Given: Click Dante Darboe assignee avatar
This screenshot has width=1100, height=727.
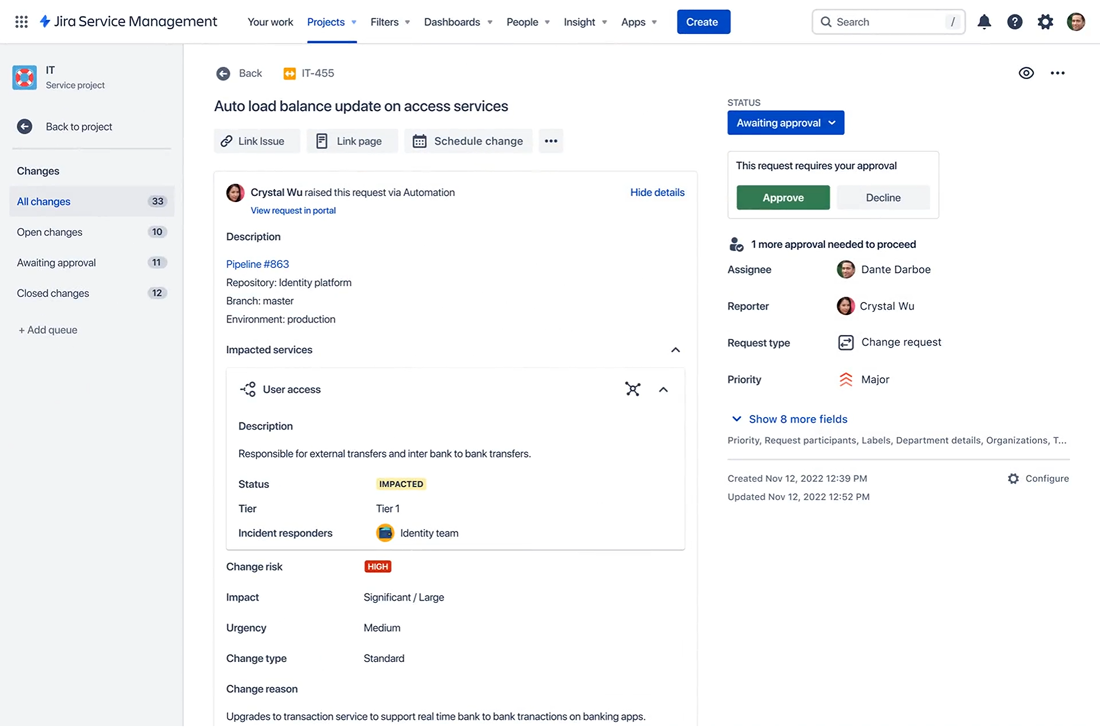Looking at the screenshot, I should tap(846, 269).
